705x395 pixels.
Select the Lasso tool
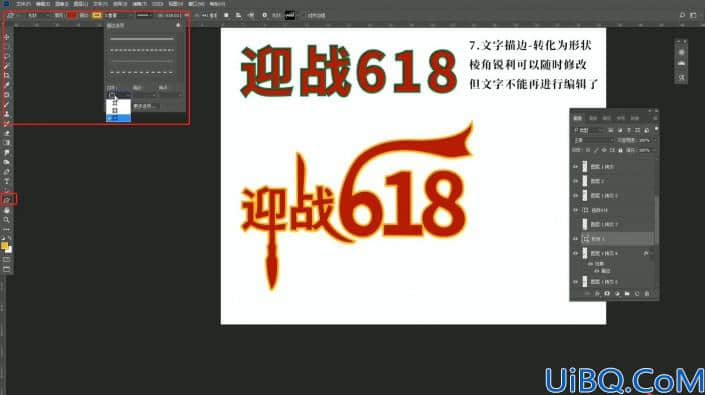coord(6,57)
